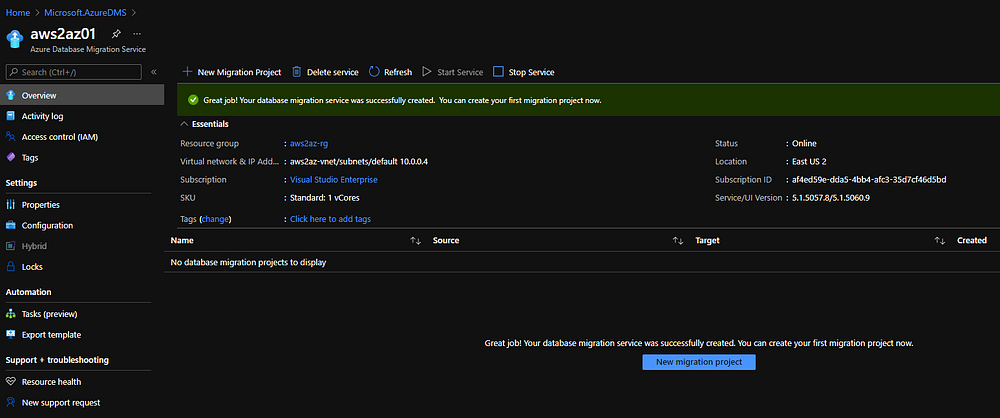
Task: Collapse the sidebar with the double chevron
Action: pos(154,72)
